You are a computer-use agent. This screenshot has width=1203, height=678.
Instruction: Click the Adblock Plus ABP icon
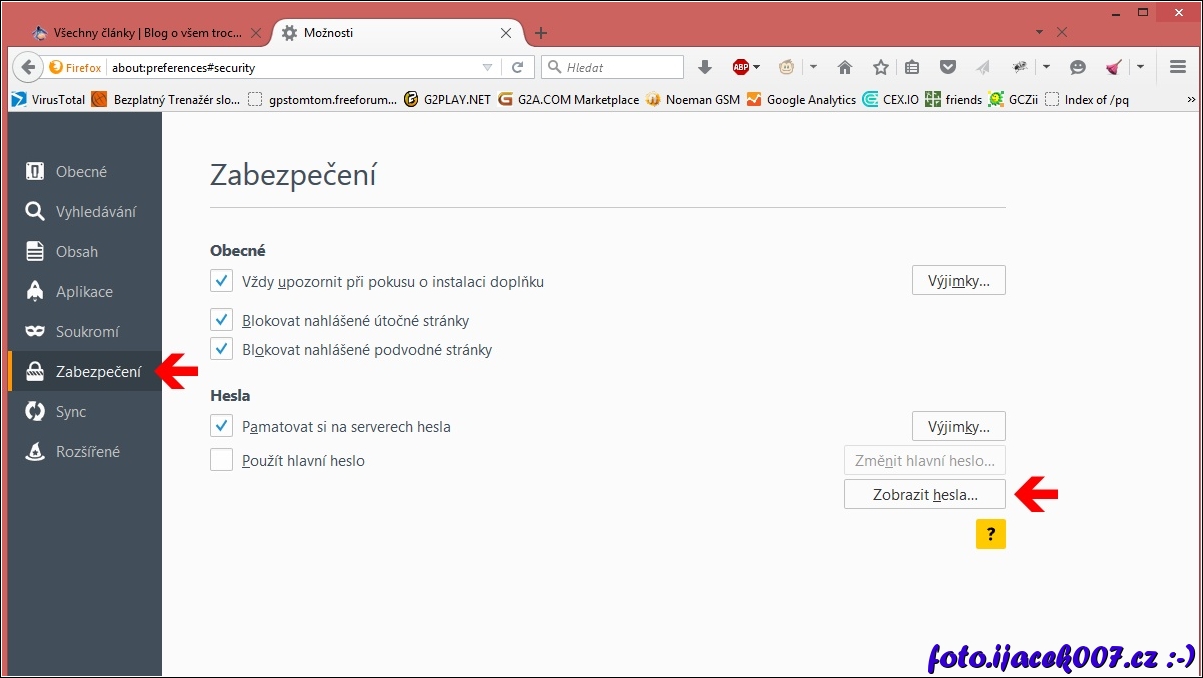[x=740, y=67]
